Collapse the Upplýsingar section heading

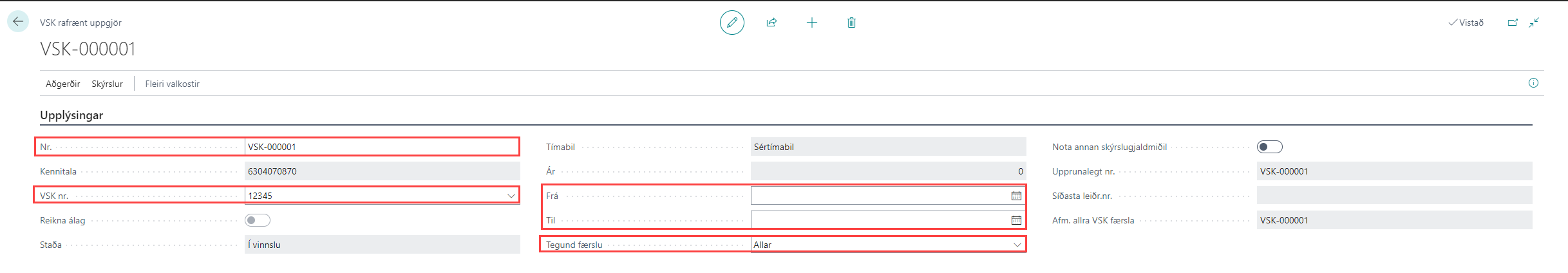(x=71, y=115)
